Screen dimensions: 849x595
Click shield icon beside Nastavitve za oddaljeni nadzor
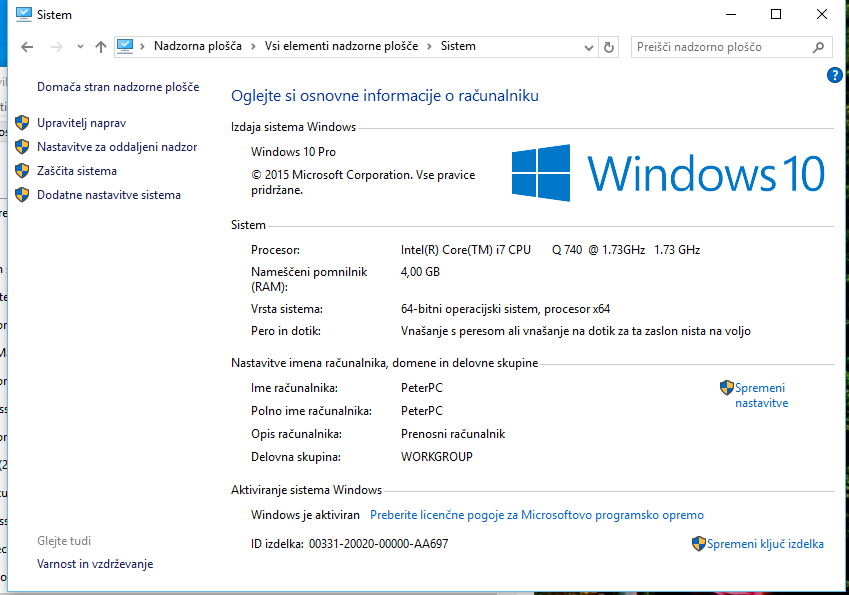22,147
